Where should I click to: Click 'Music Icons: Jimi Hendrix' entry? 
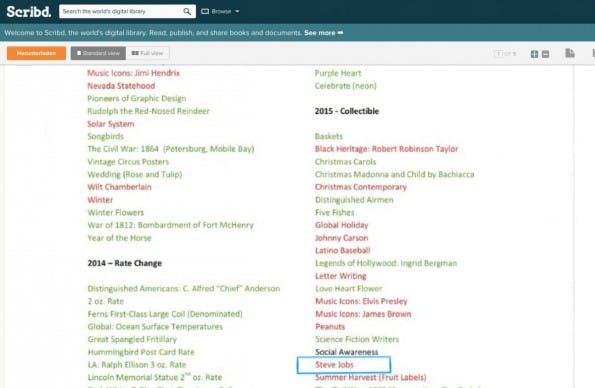click(134, 73)
